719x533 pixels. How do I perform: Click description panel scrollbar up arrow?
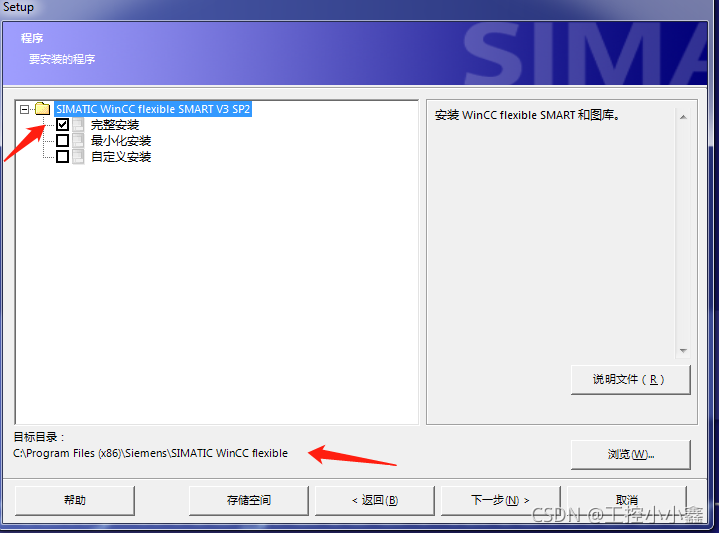click(683, 117)
